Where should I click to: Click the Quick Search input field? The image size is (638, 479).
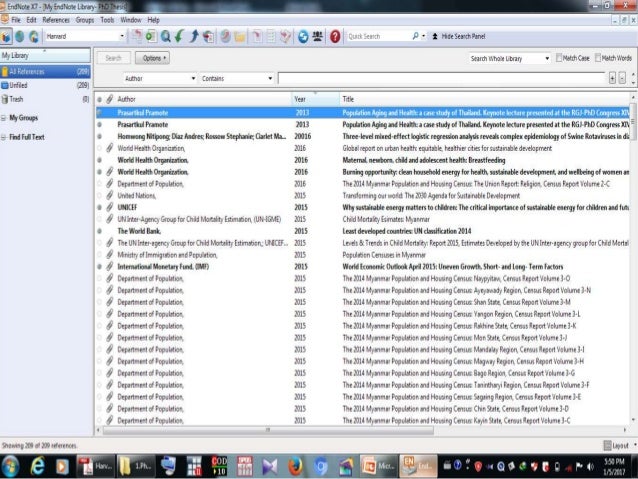pyautogui.click(x=378, y=36)
